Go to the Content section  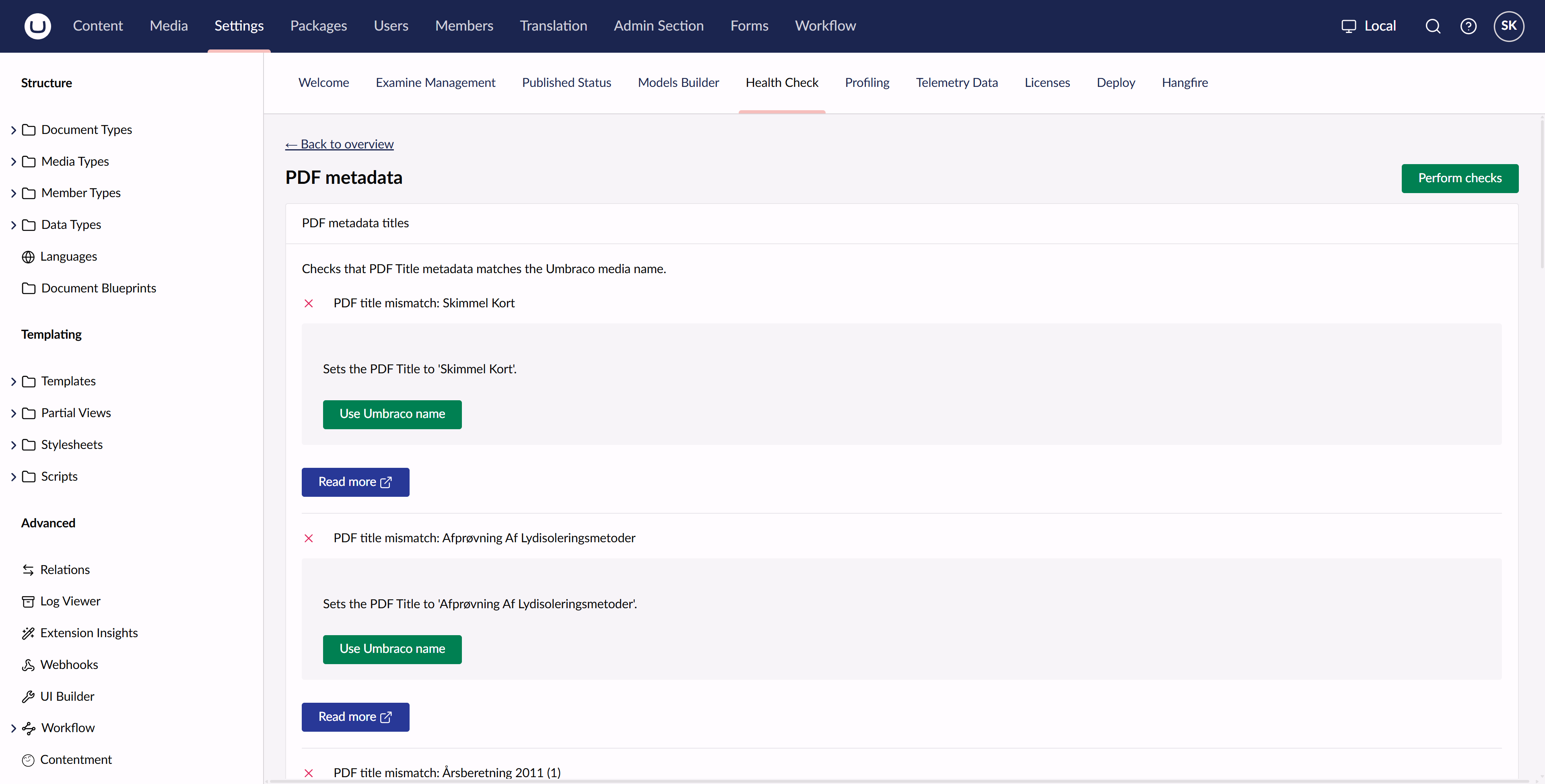point(98,26)
